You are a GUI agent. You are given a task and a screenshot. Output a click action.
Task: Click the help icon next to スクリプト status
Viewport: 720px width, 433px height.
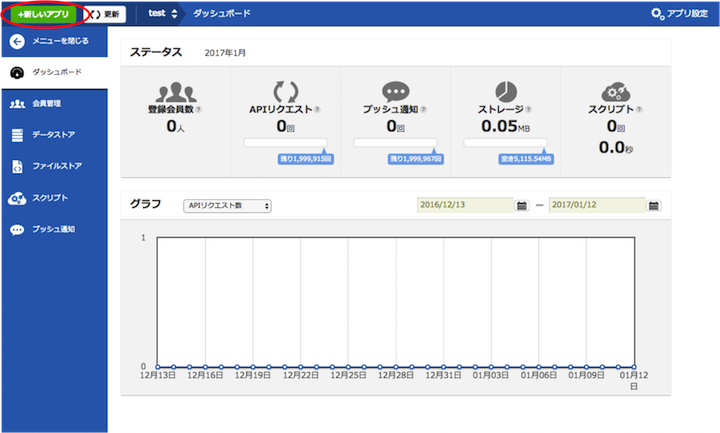click(639, 110)
